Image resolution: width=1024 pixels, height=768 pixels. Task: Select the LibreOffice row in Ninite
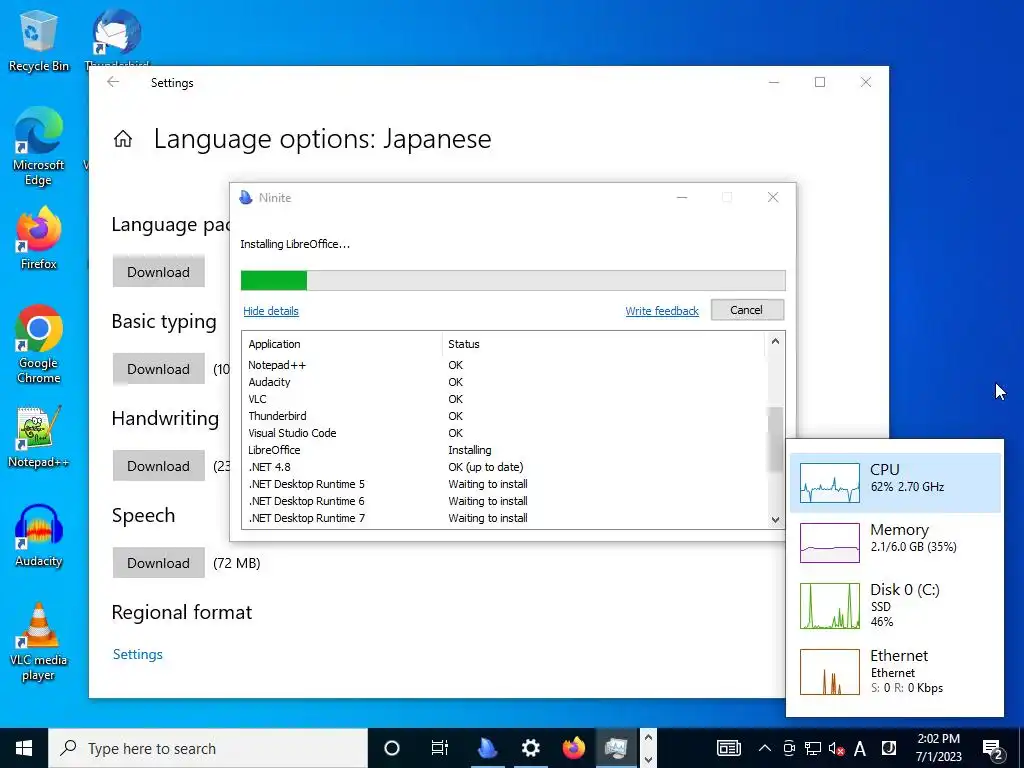coord(504,450)
